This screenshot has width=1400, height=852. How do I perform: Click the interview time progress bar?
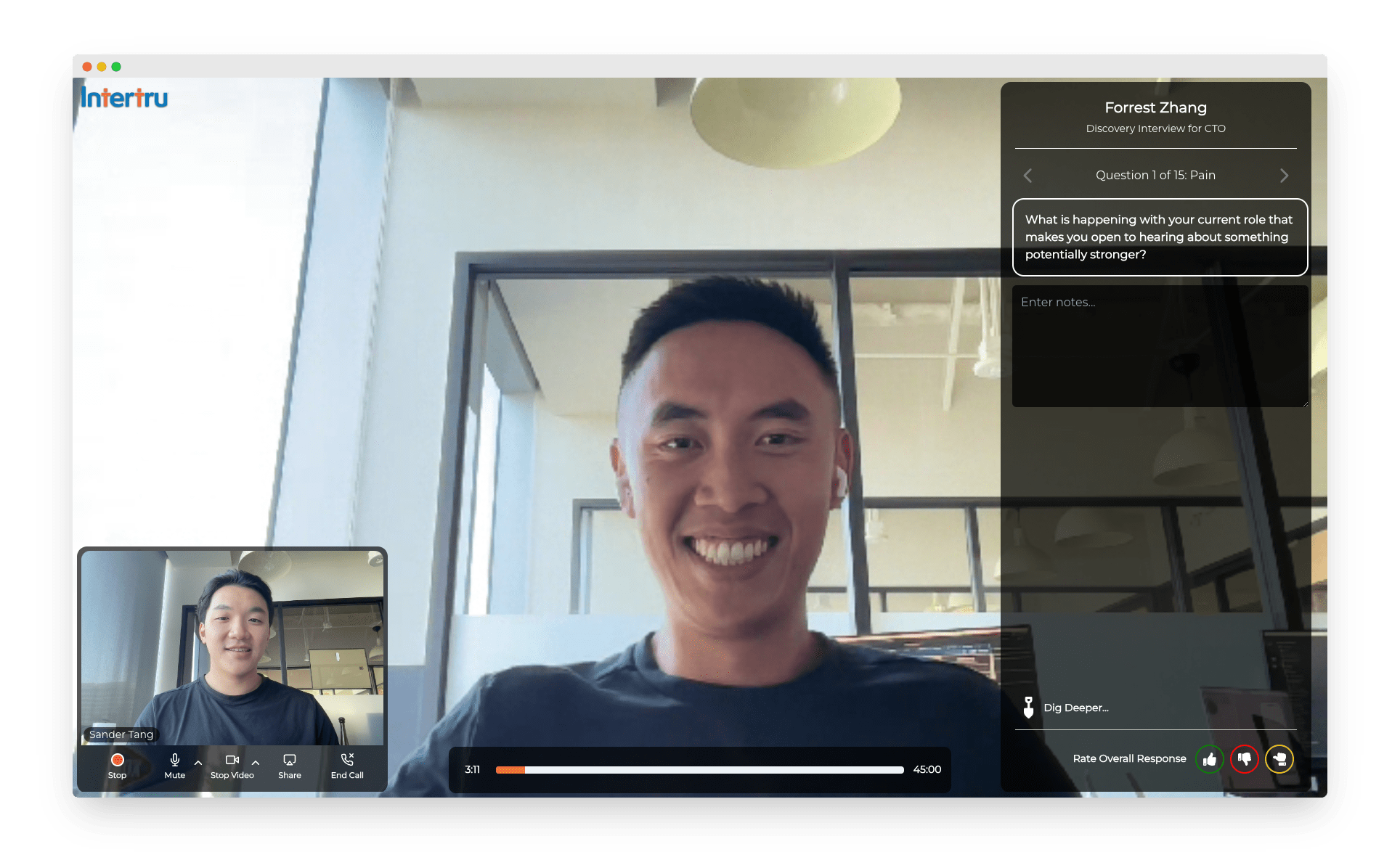pos(699,769)
